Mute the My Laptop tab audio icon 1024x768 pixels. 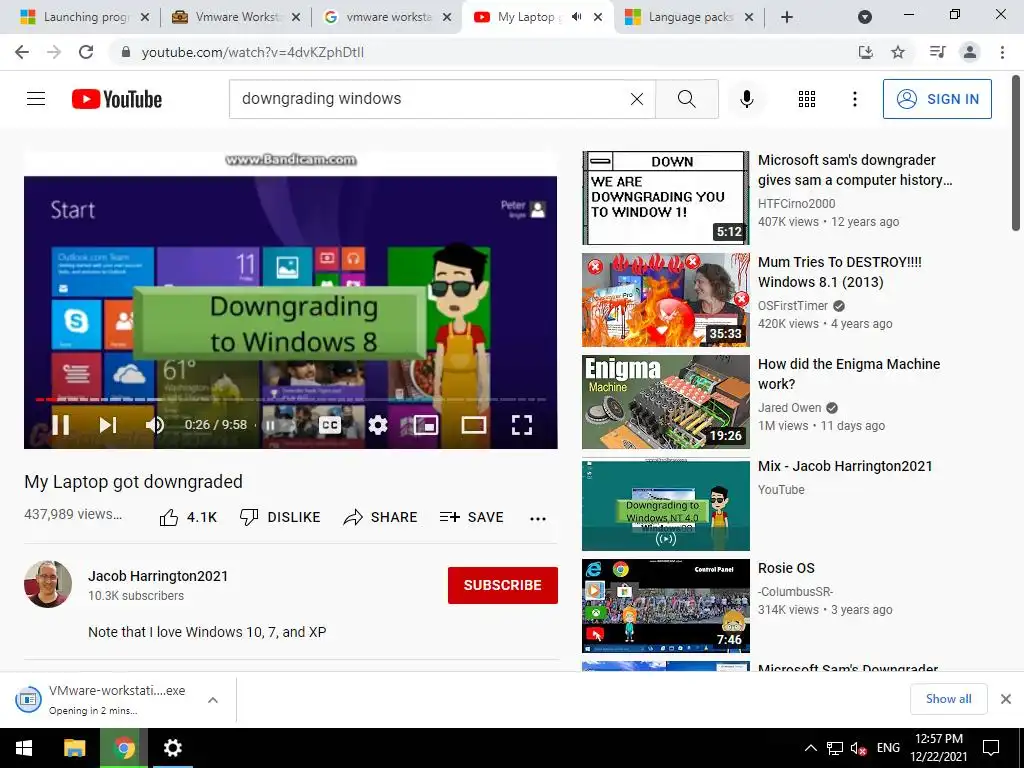pyautogui.click(x=576, y=17)
